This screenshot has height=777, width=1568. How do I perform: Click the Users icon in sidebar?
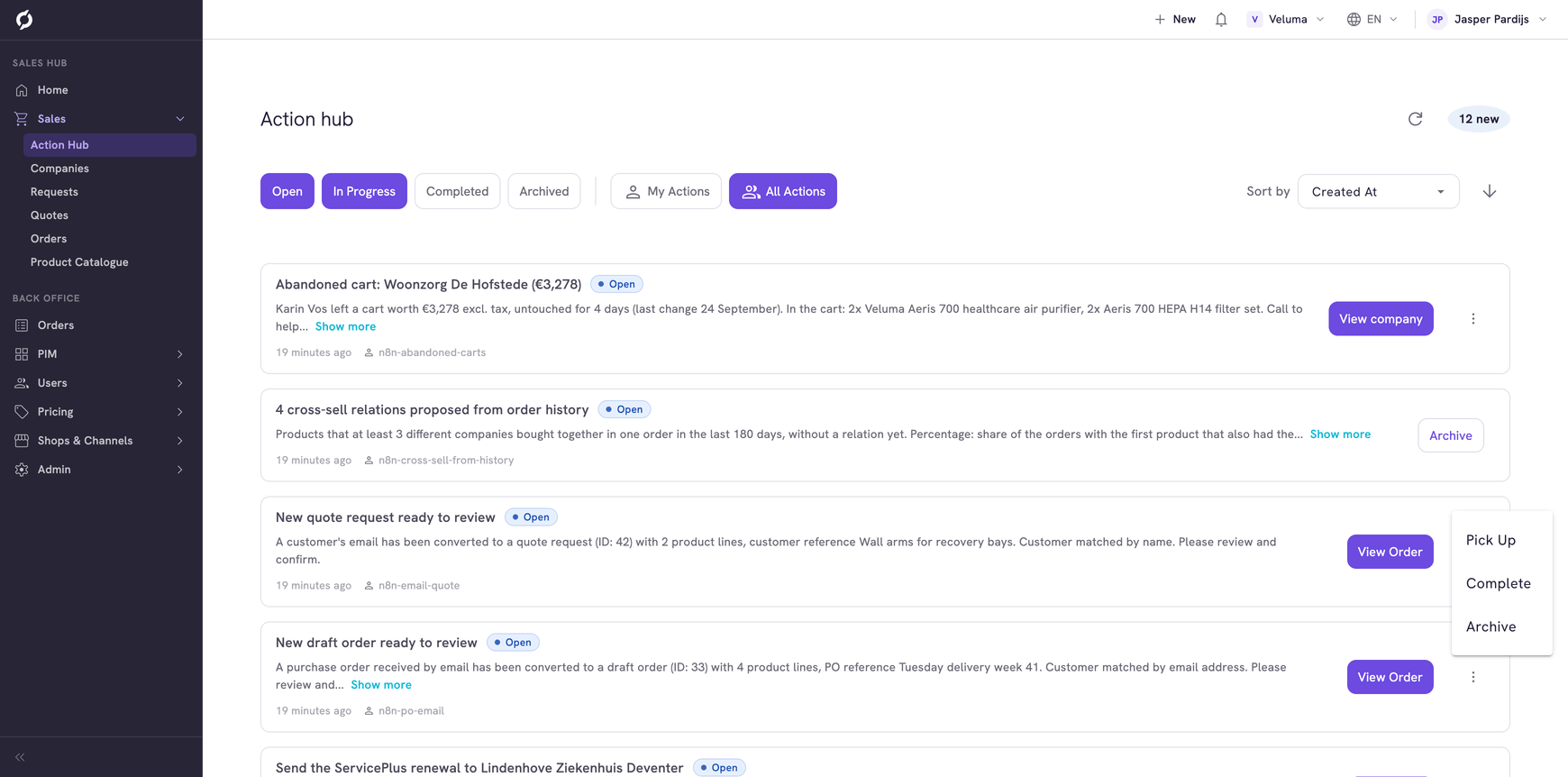22,383
